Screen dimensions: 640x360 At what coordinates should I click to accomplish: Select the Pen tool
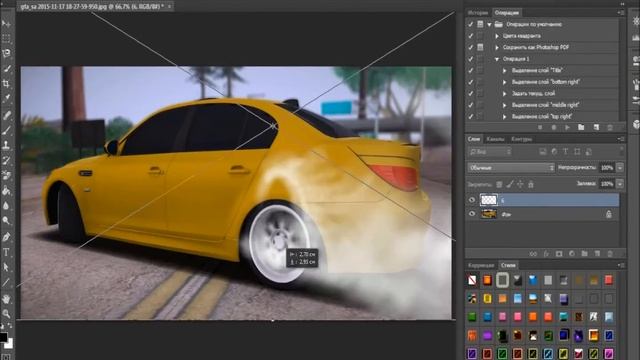click(x=6, y=237)
